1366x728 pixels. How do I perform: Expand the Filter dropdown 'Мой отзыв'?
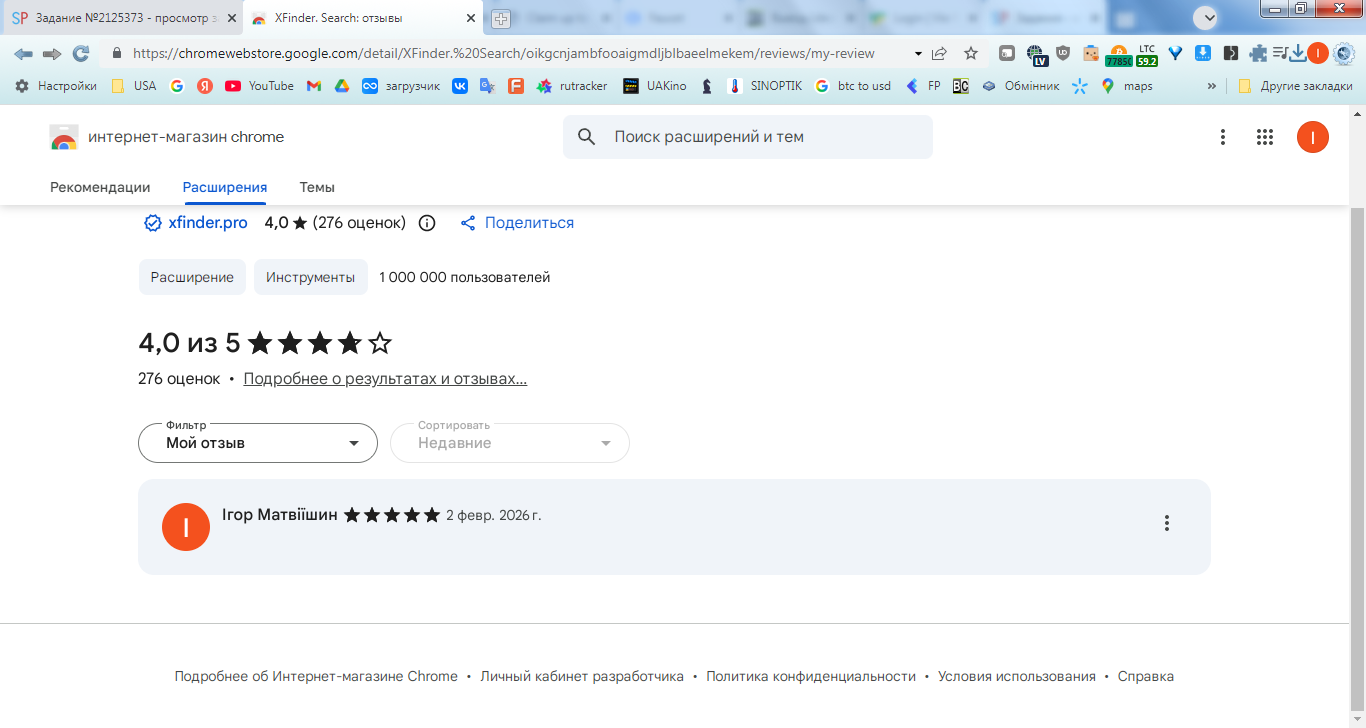pyautogui.click(x=258, y=443)
